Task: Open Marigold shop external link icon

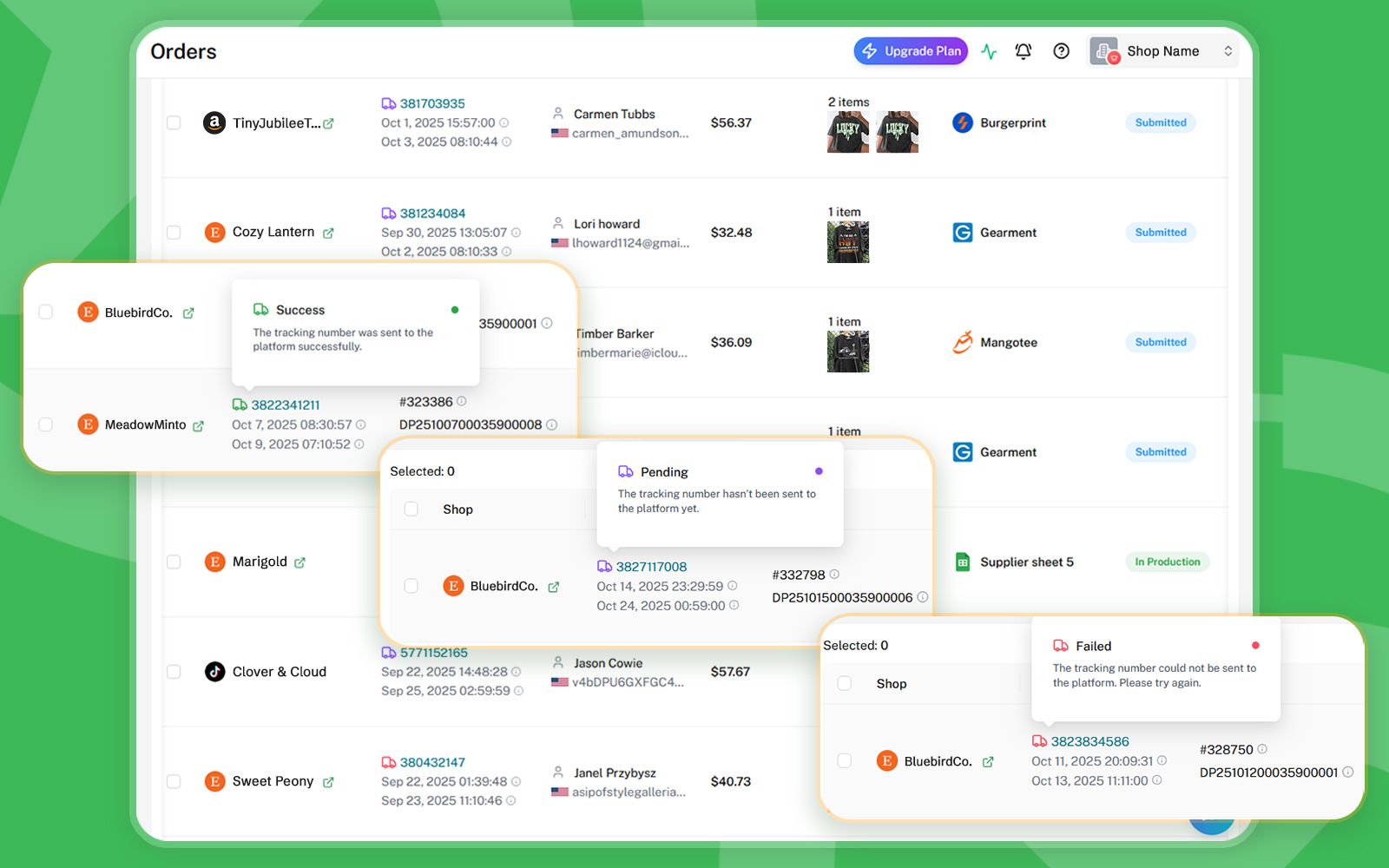Action: pyautogui.click(x=300, y=562)
